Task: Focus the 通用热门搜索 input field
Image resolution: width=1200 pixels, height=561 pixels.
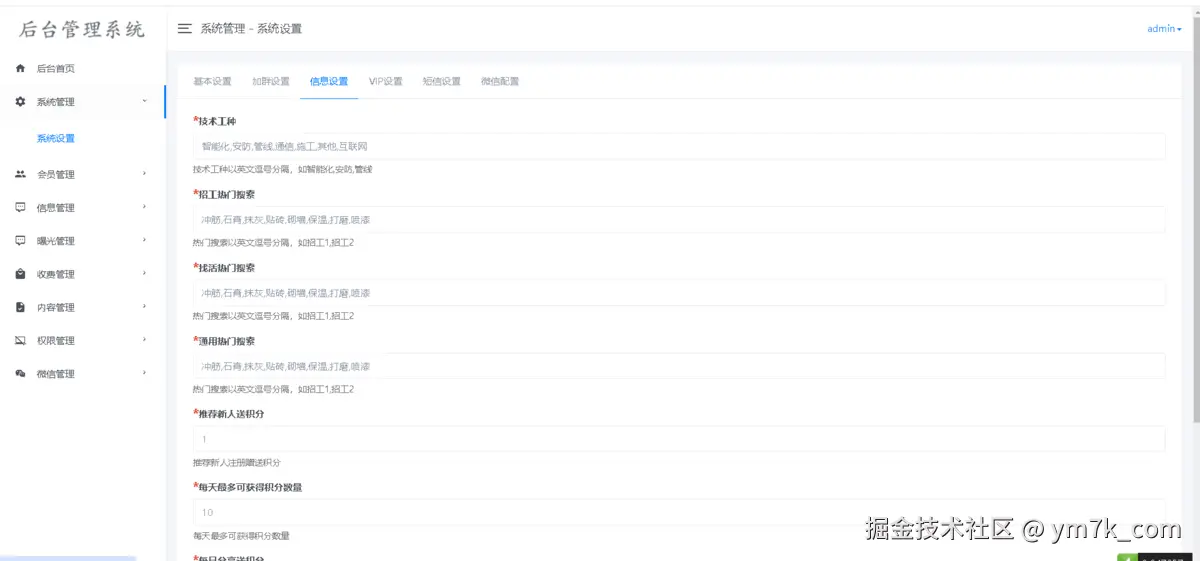Action: 679,366
